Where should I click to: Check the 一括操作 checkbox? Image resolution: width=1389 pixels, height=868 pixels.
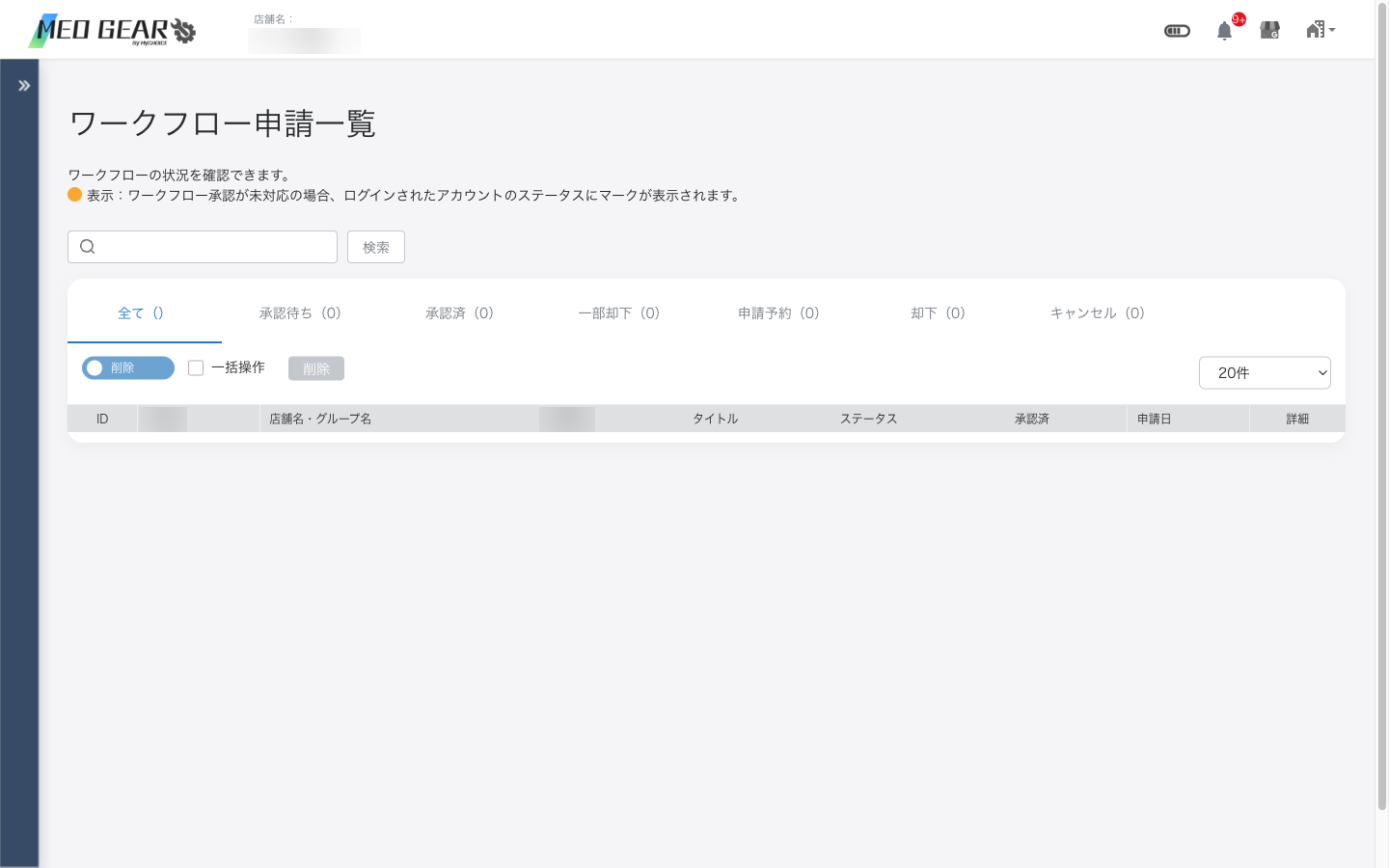coord(196,367)
